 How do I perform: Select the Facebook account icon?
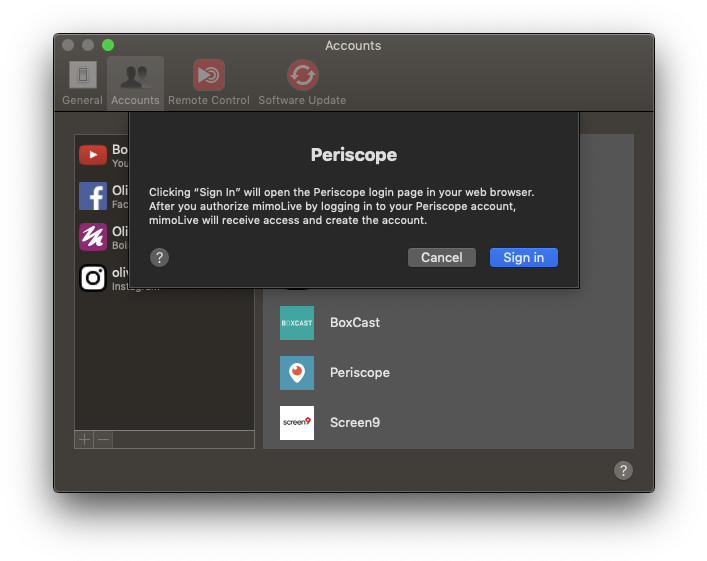[93, 196]
